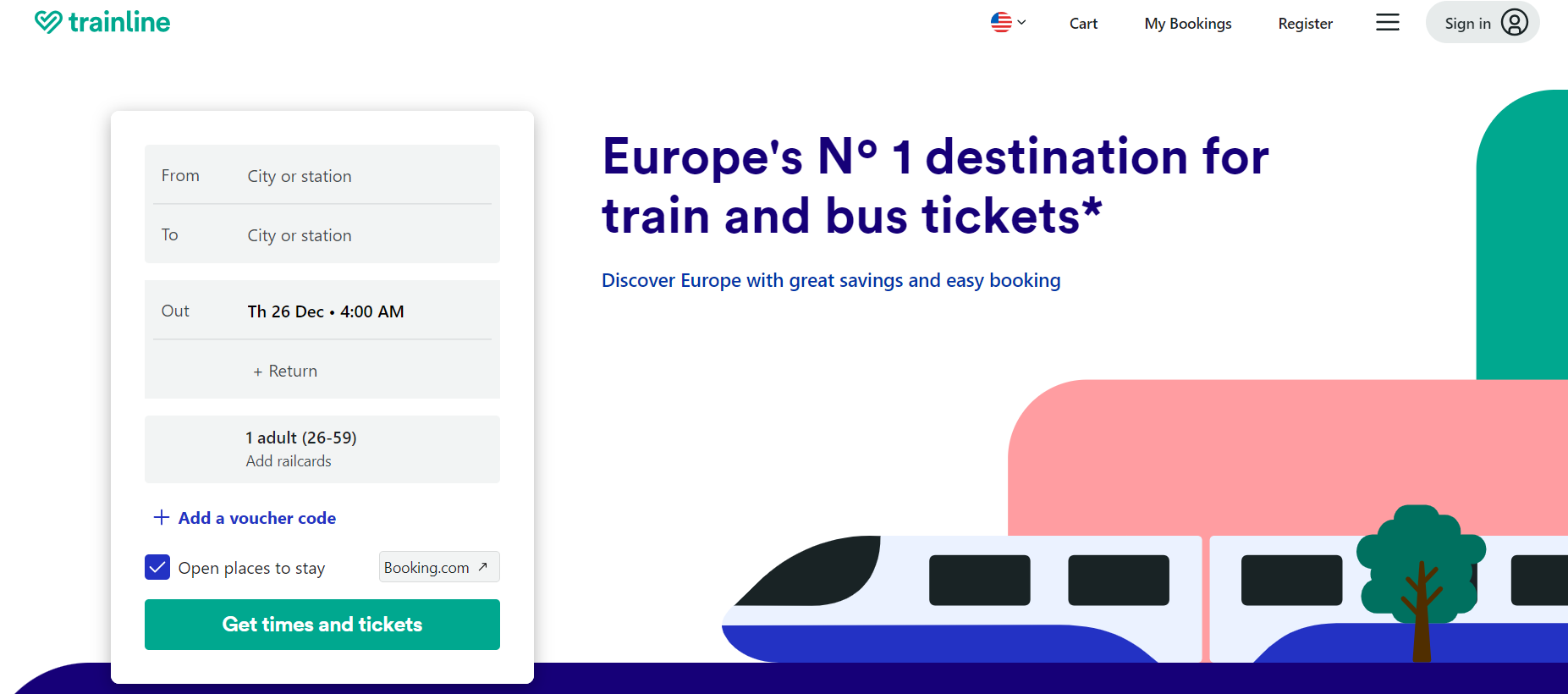Open the 1 adult passenger selector
1568x694 pixels.
point(322,449)
